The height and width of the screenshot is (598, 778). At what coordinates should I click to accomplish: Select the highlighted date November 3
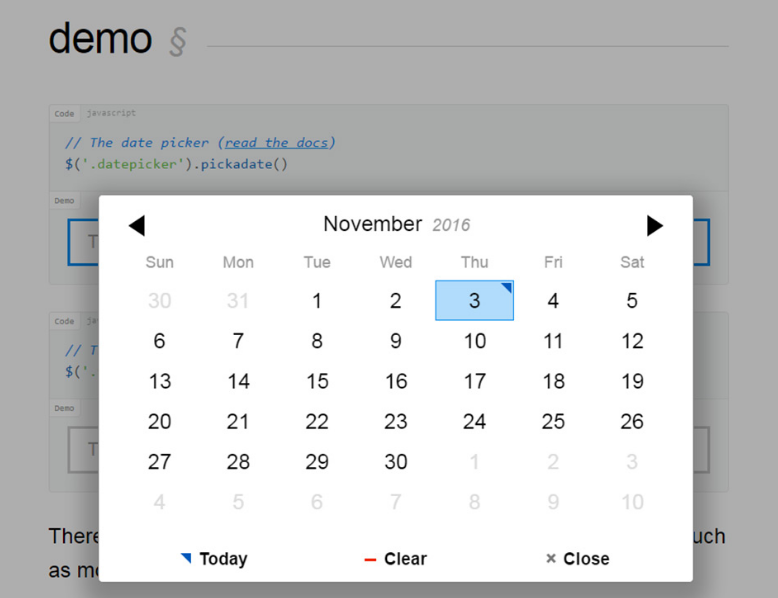(474, 301)
